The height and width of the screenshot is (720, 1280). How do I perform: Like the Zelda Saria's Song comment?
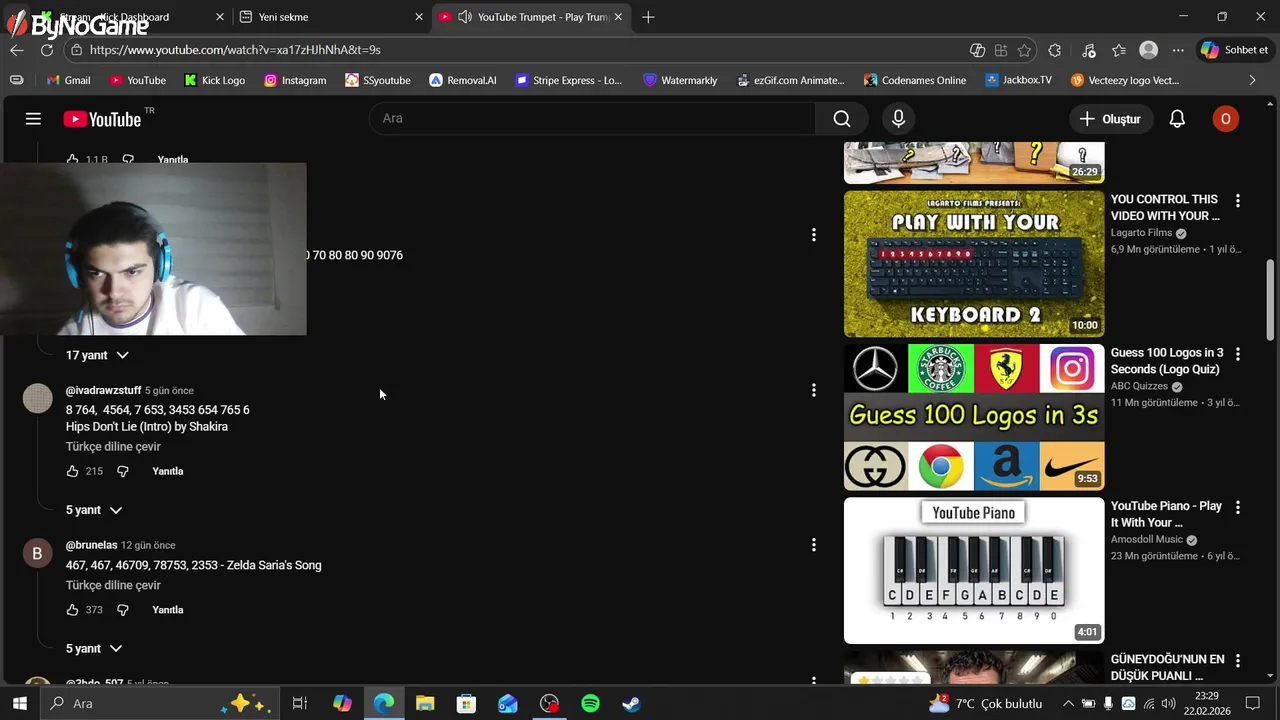[72, 610]
